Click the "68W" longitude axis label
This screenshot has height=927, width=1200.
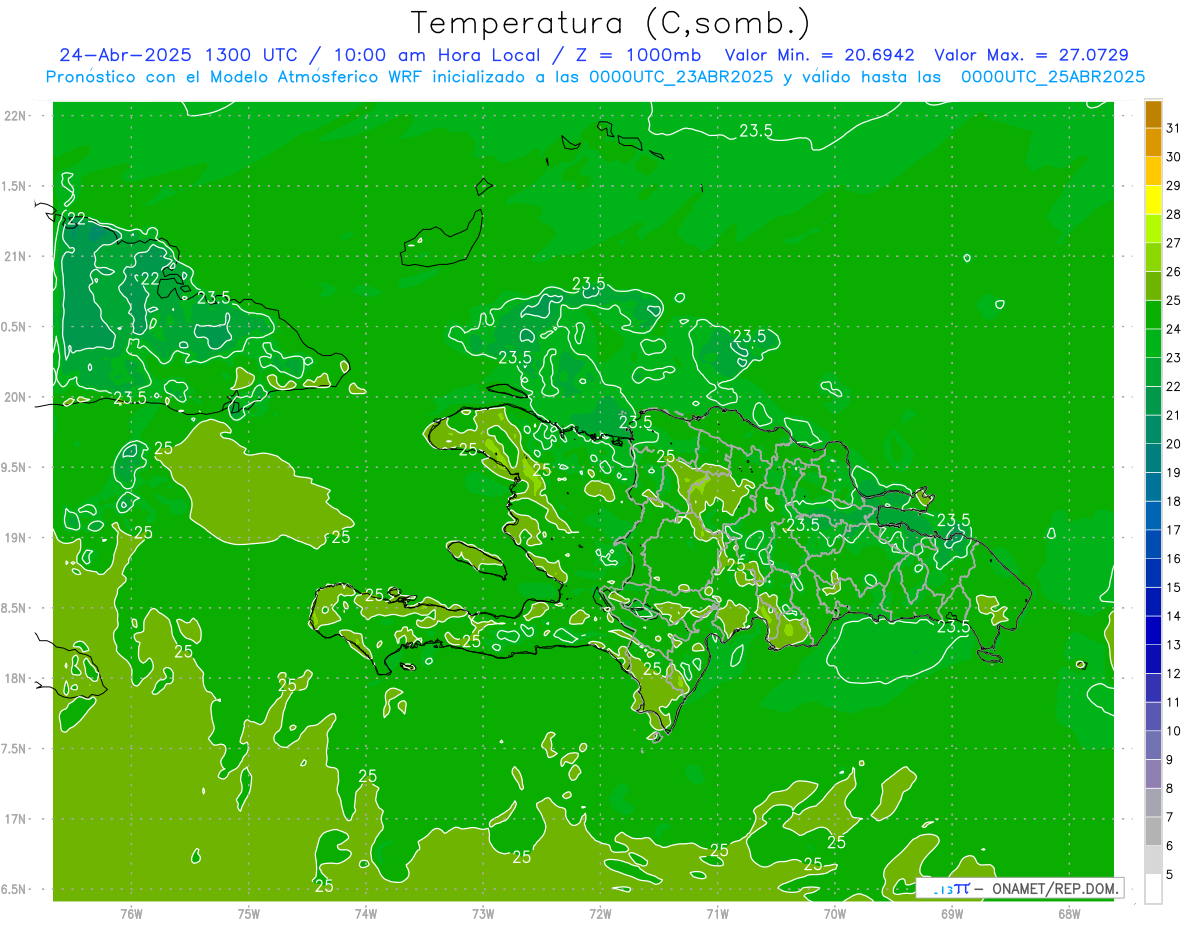[x=1068, y=914]
